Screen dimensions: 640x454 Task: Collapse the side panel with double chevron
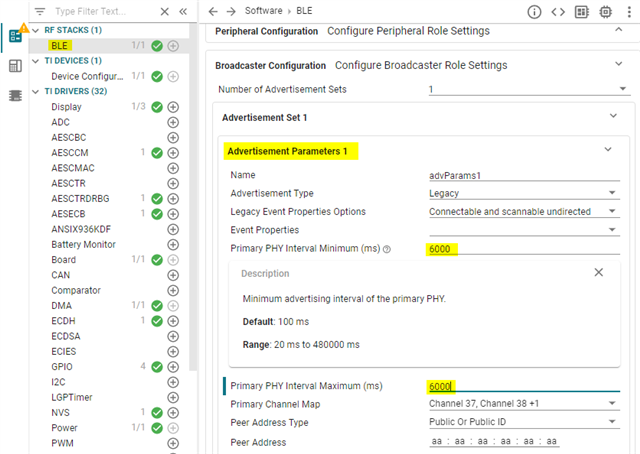pyautogui.click(x=182, y=12)
